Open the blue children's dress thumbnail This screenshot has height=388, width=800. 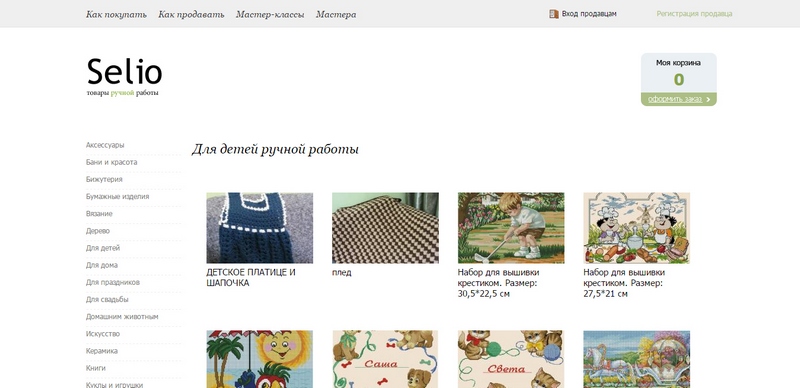[x=260, y=228]
